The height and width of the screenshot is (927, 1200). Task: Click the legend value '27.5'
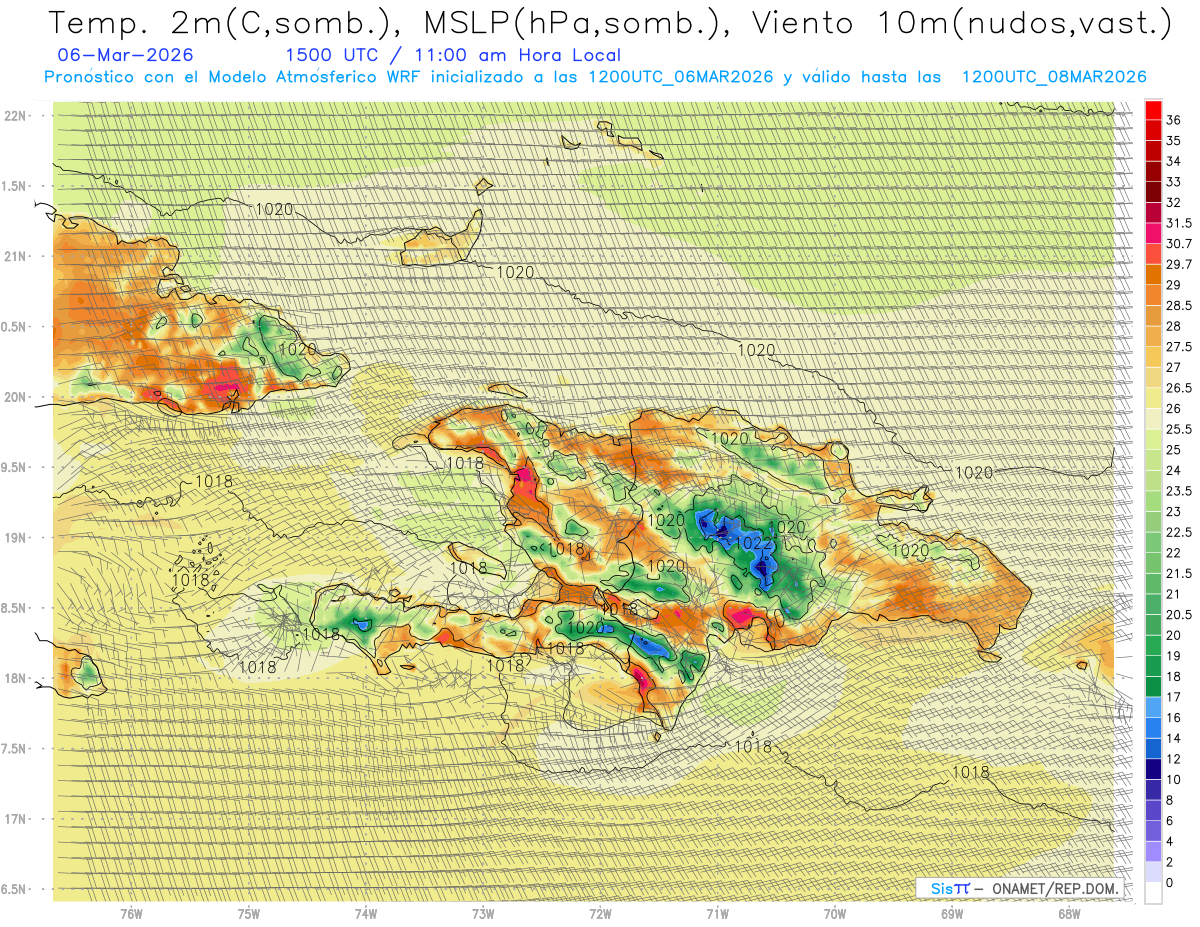pyautogui.click(x=1179, y=347)
